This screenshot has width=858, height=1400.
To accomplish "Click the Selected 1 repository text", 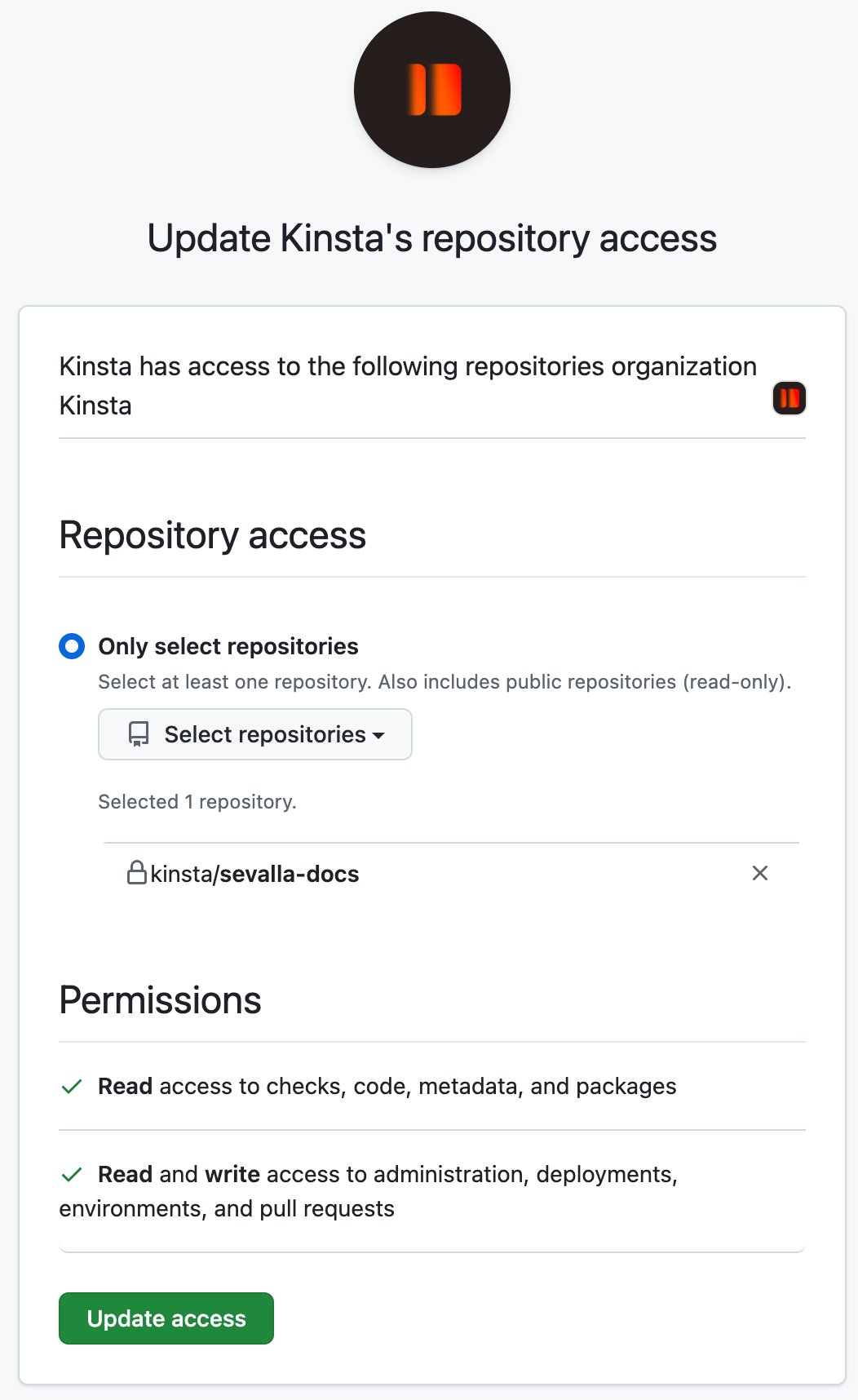I will 197,801.
